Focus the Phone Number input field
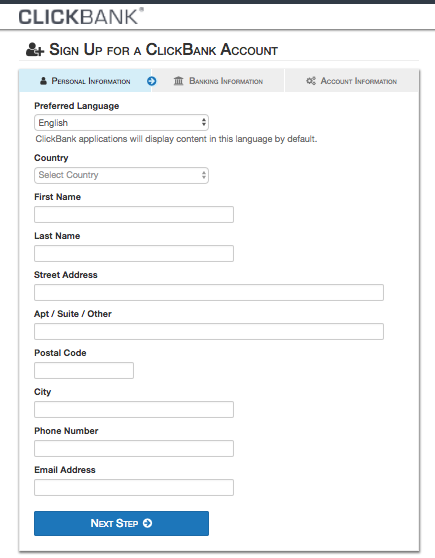The image size is (435, 558). [x=134, y=448]
